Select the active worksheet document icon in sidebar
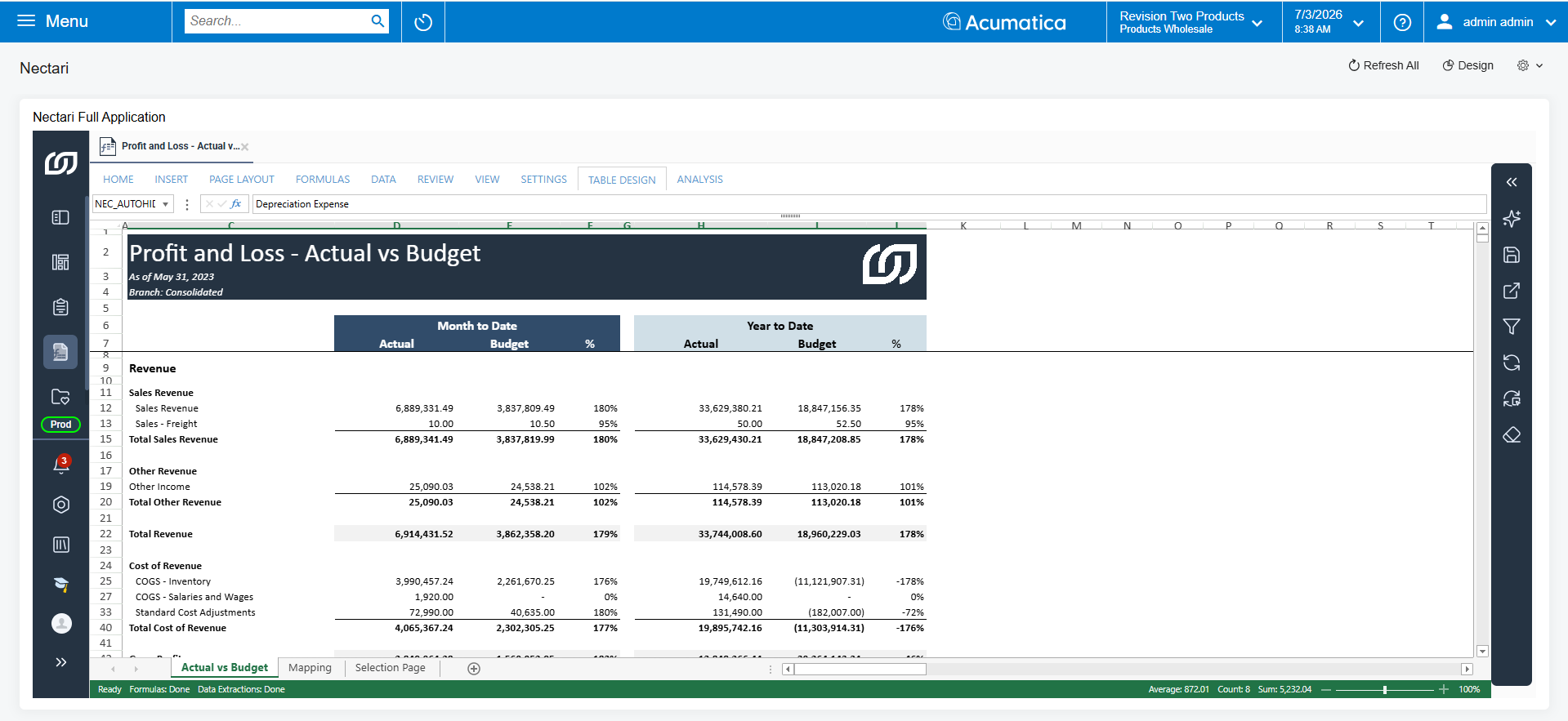 [61, 352]
